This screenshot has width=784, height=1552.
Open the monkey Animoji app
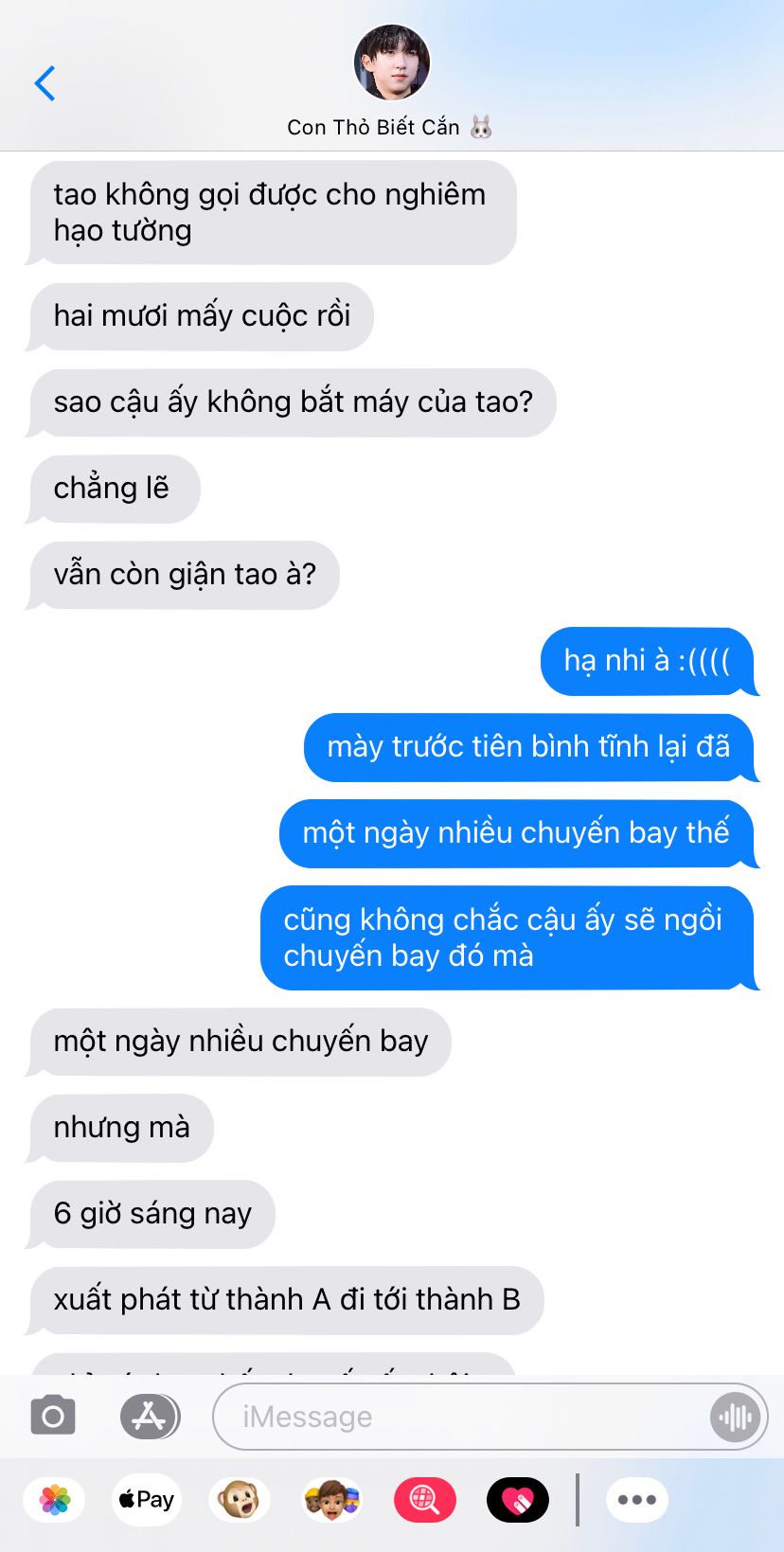[x=239, y=1500]
